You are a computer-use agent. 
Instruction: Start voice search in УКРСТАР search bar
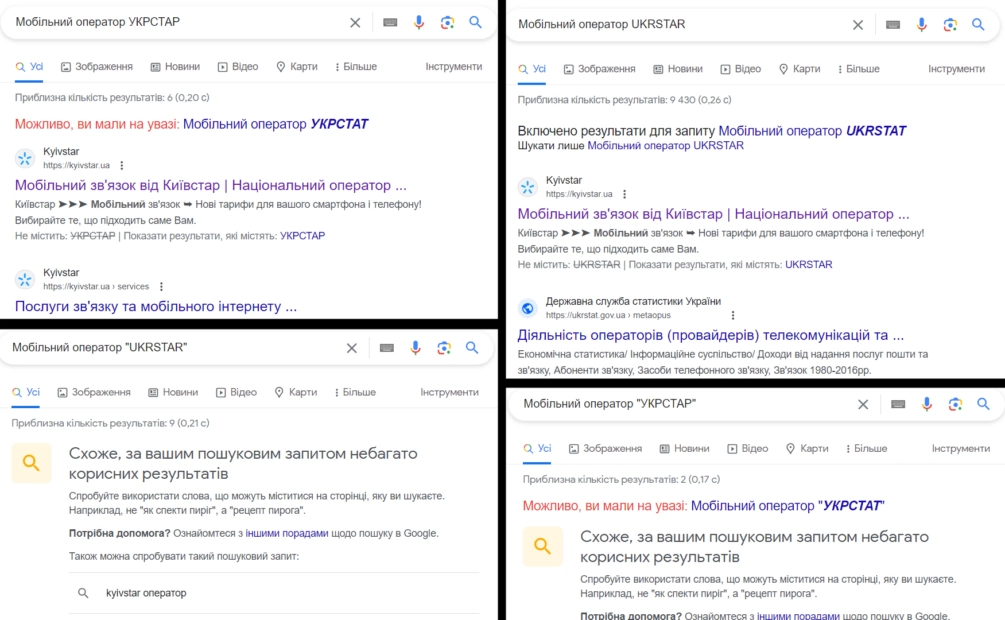[419, 22]
